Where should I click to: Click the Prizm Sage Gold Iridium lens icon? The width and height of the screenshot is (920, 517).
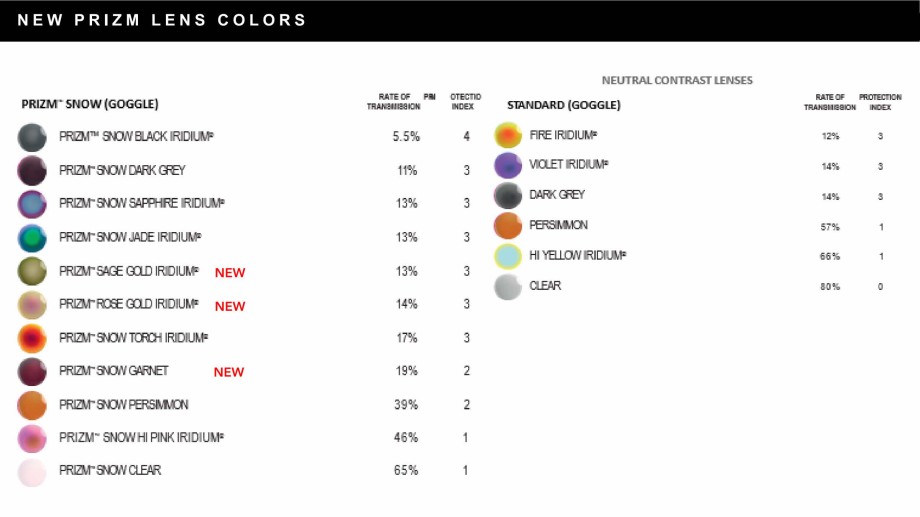click(x=32, y=271)
